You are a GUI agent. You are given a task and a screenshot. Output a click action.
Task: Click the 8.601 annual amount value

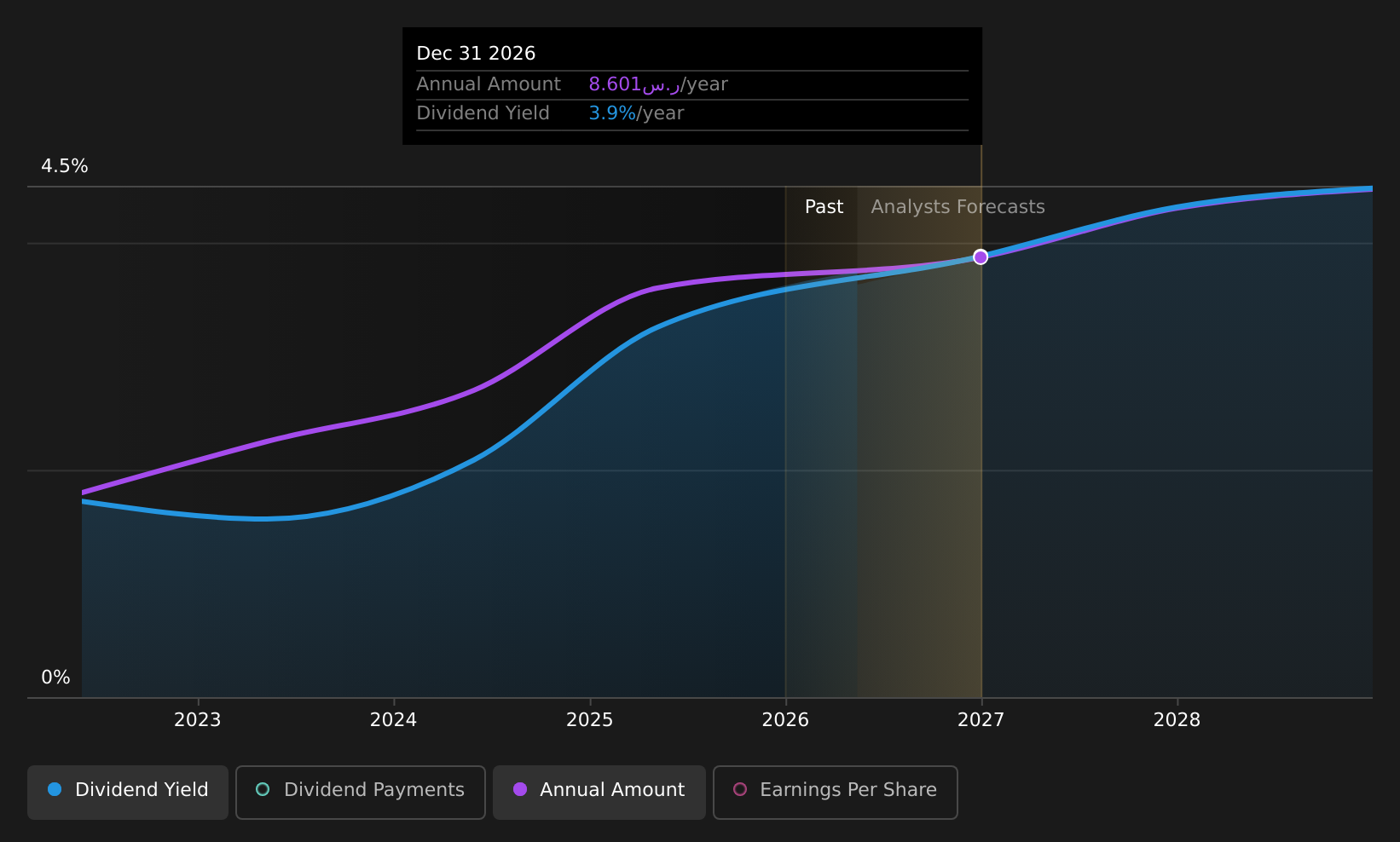pyautogui.click(x=634, y=84)
